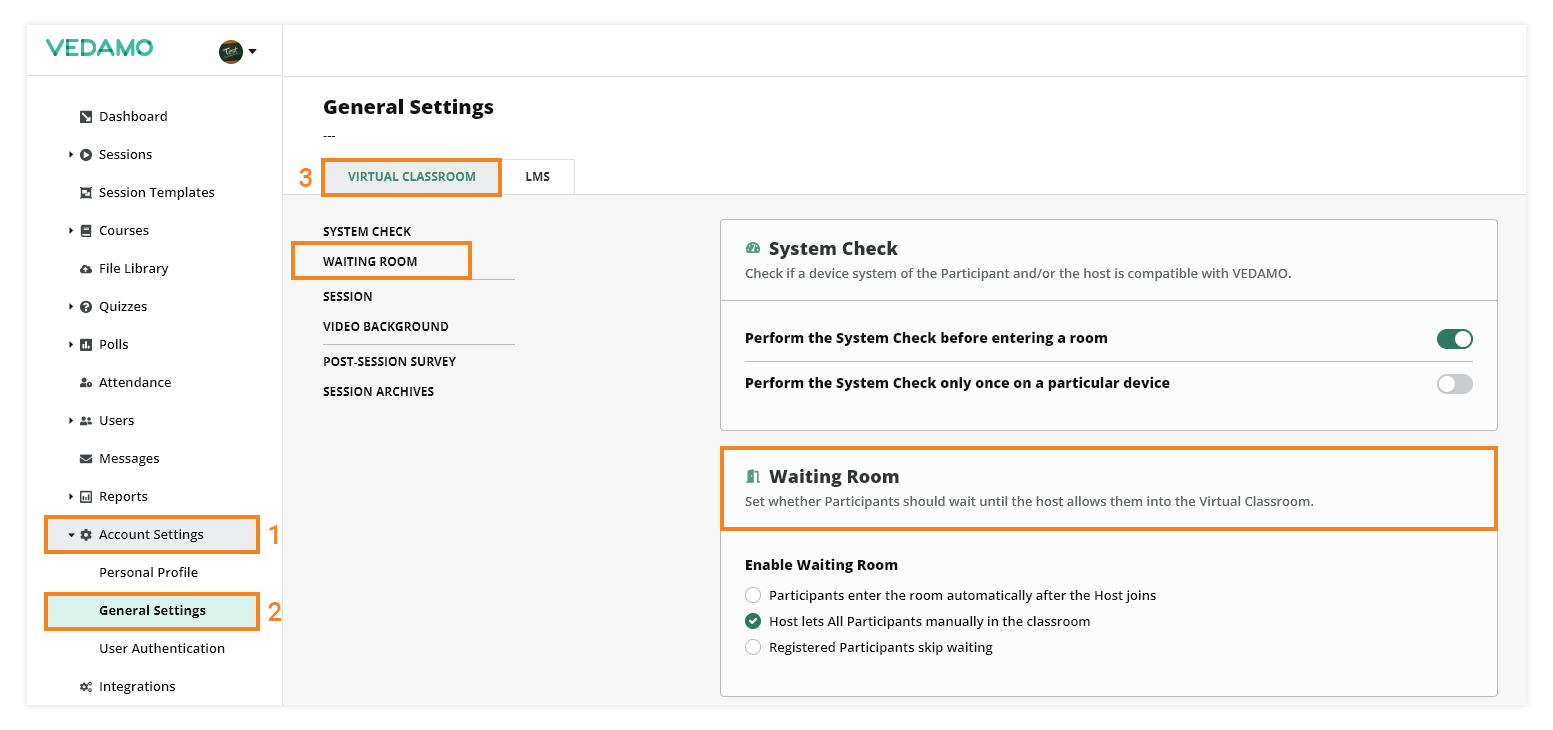Screen dimensions: 1553x730
Task: Open General Settings page
Action: tap(153, 611)
